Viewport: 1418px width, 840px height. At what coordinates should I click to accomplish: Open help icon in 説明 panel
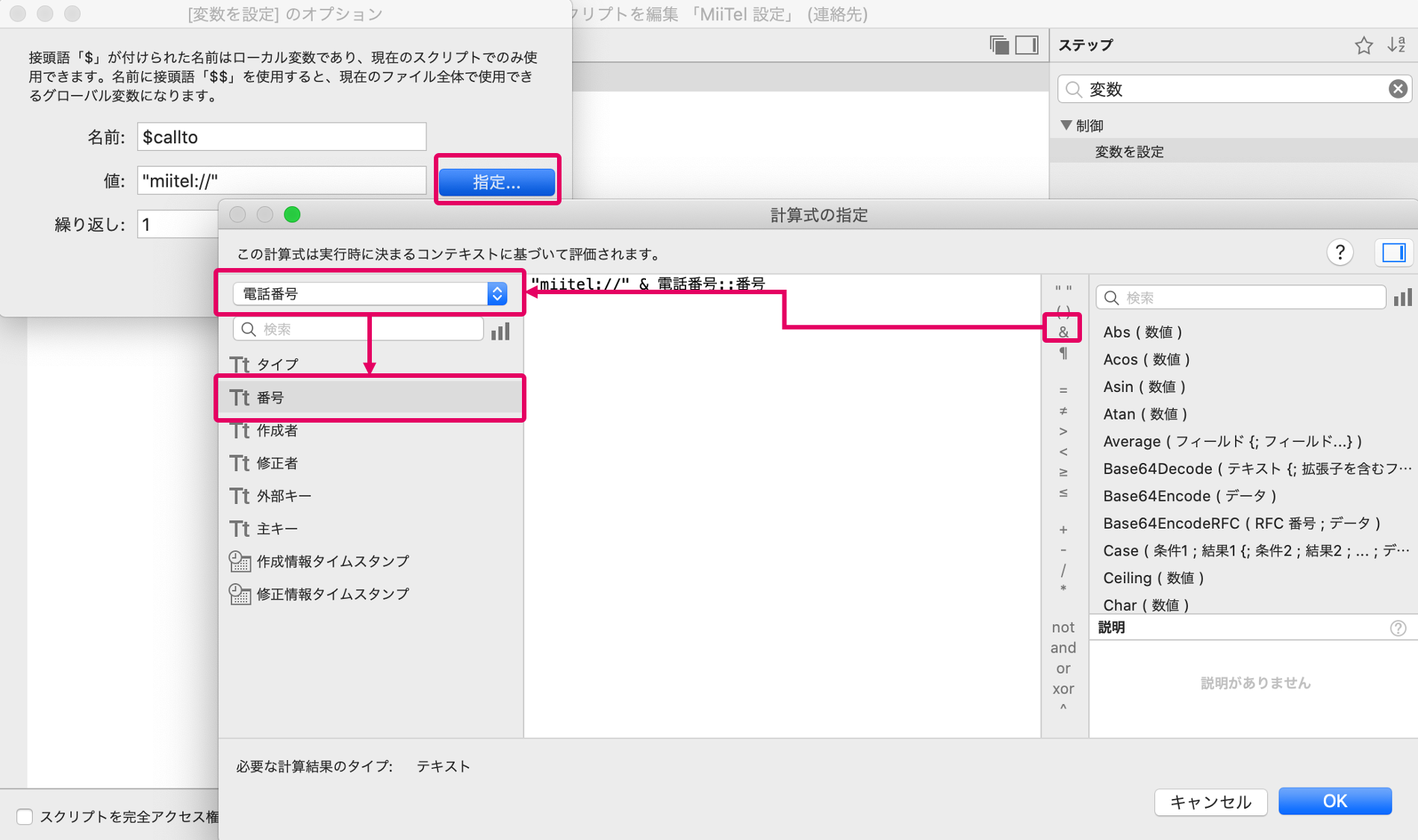pos(1398,628)
